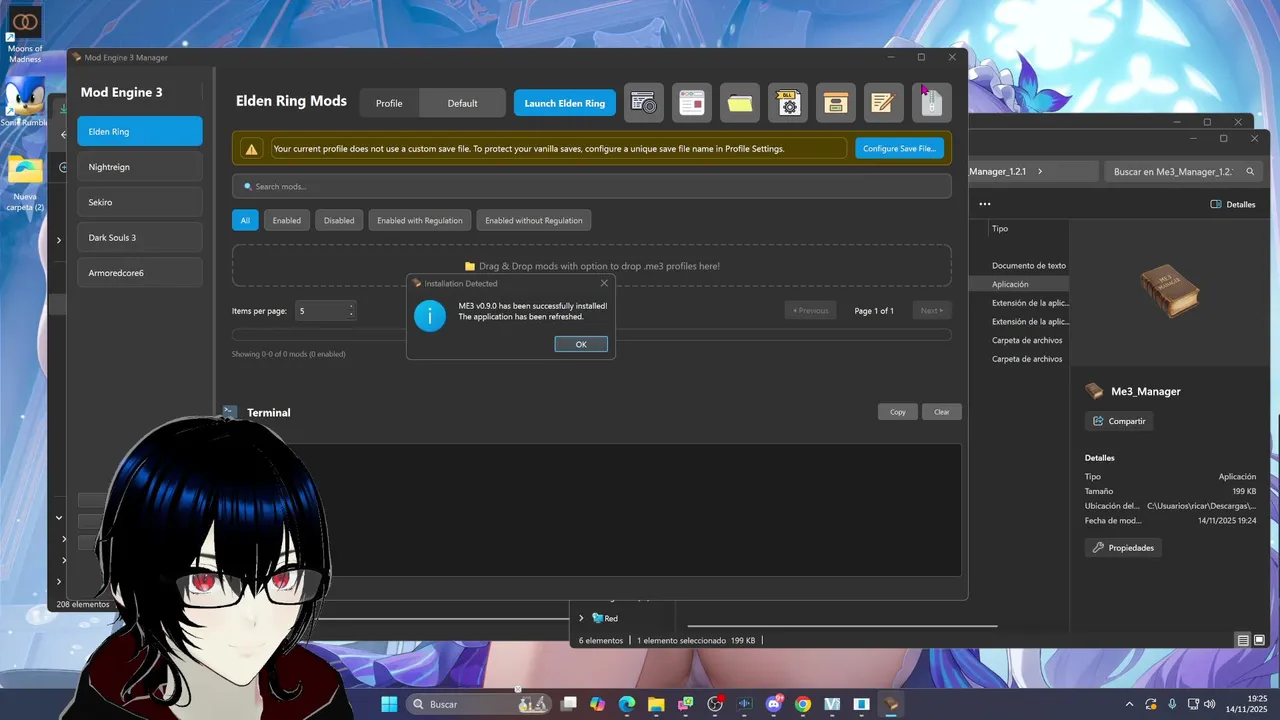Close the Installation Detected dialog with X
The width and height of the screenshot is (1280, 720).
coord(604,283)
